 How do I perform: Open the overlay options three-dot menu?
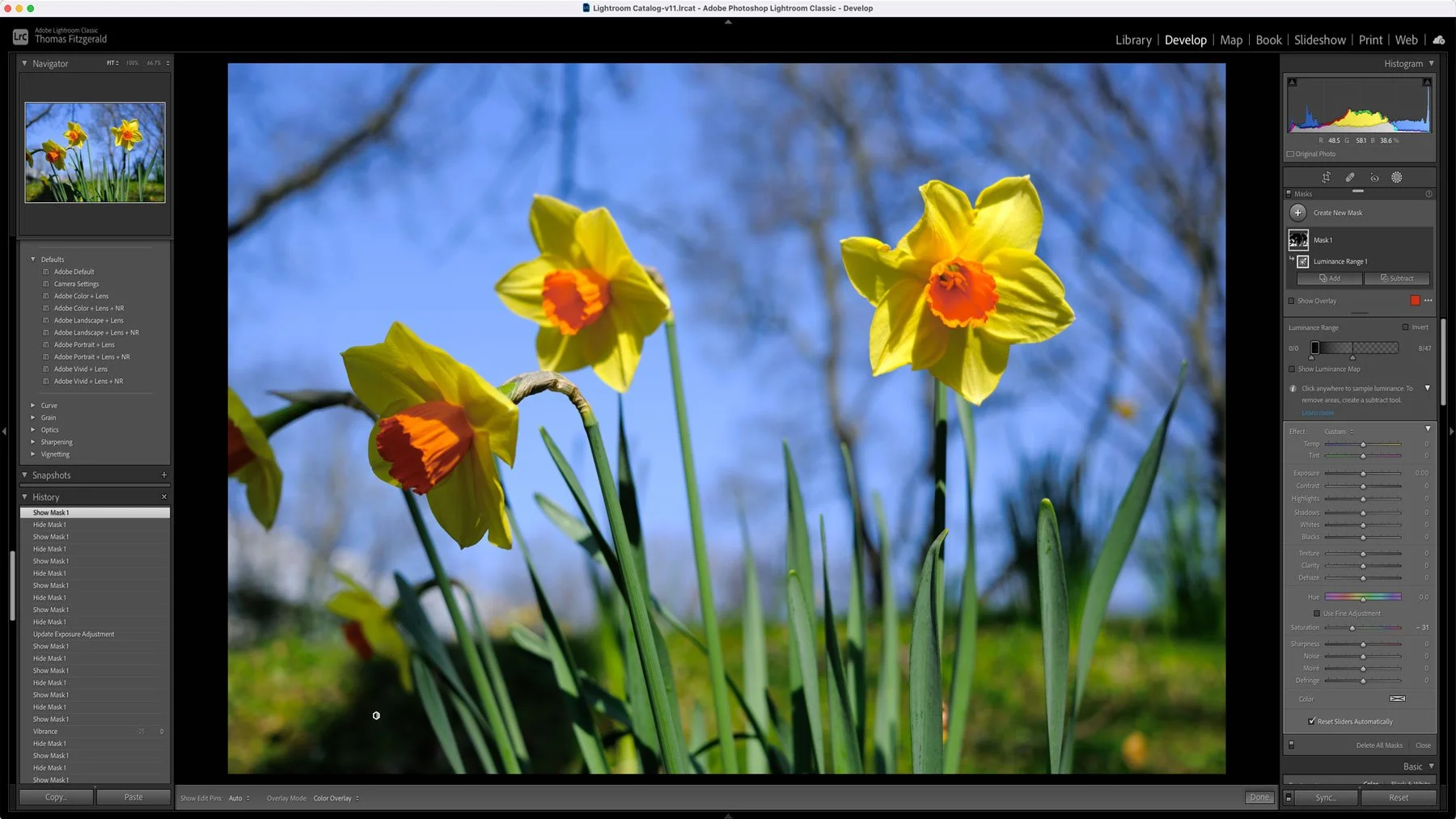tap(1428, 301)
